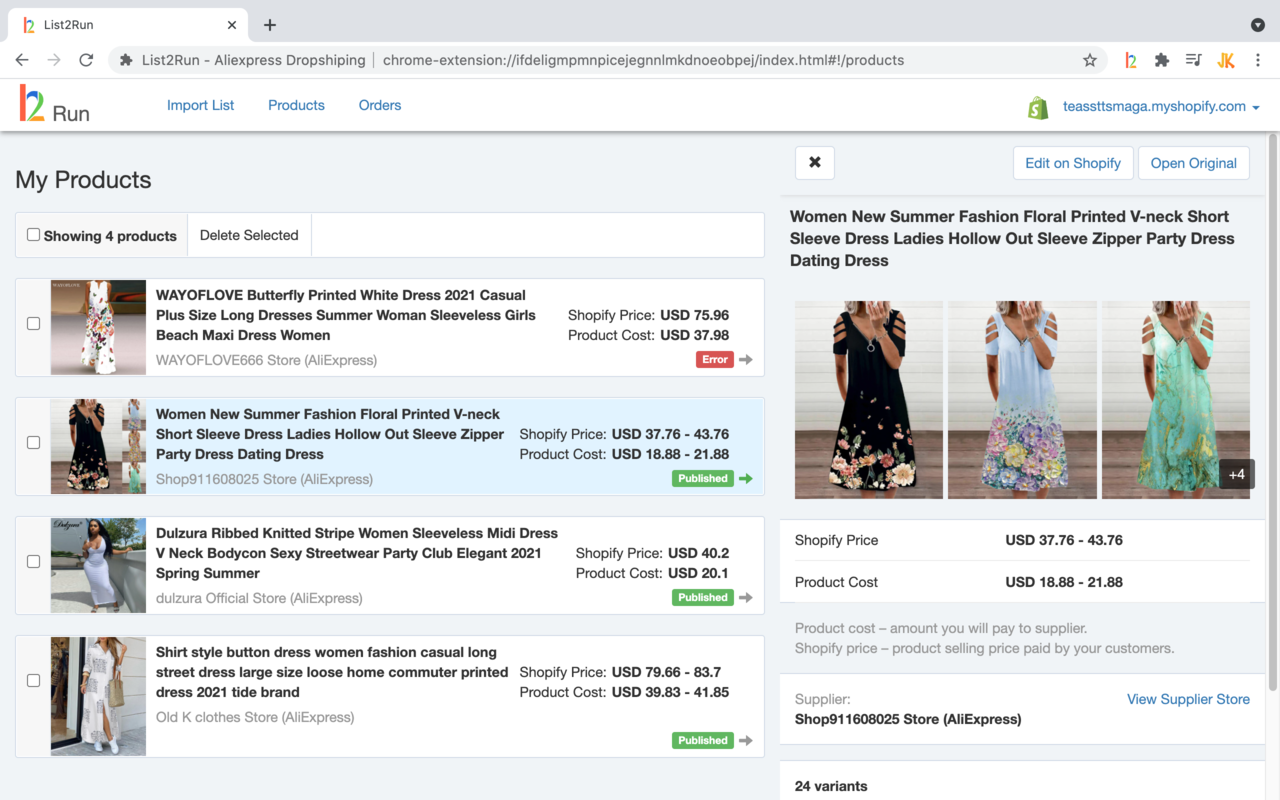
Task: Select Shirt style button dress title
Action: tap(332, 672)
